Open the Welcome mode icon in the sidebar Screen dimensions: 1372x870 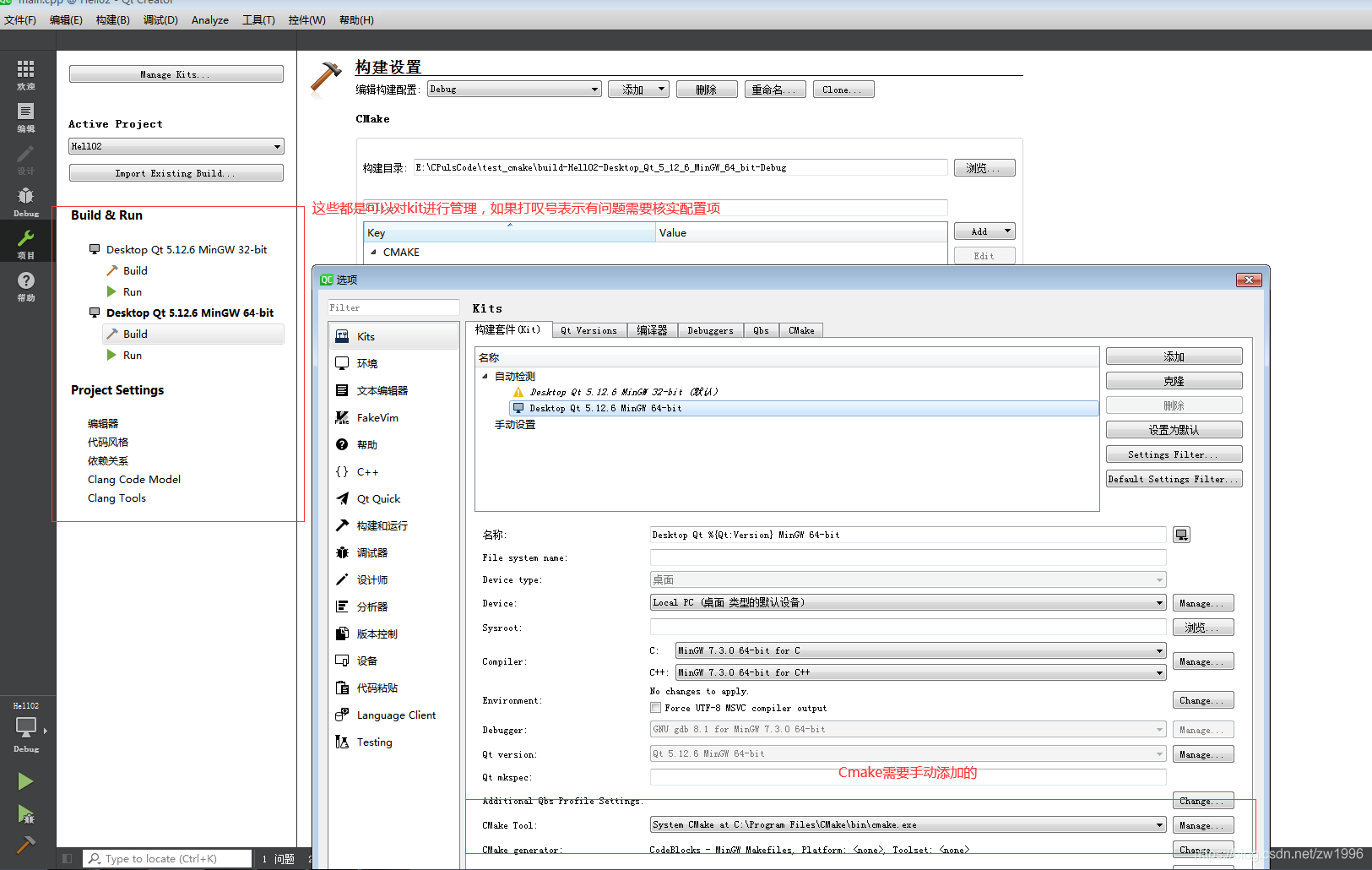click(x=26, y=74)
